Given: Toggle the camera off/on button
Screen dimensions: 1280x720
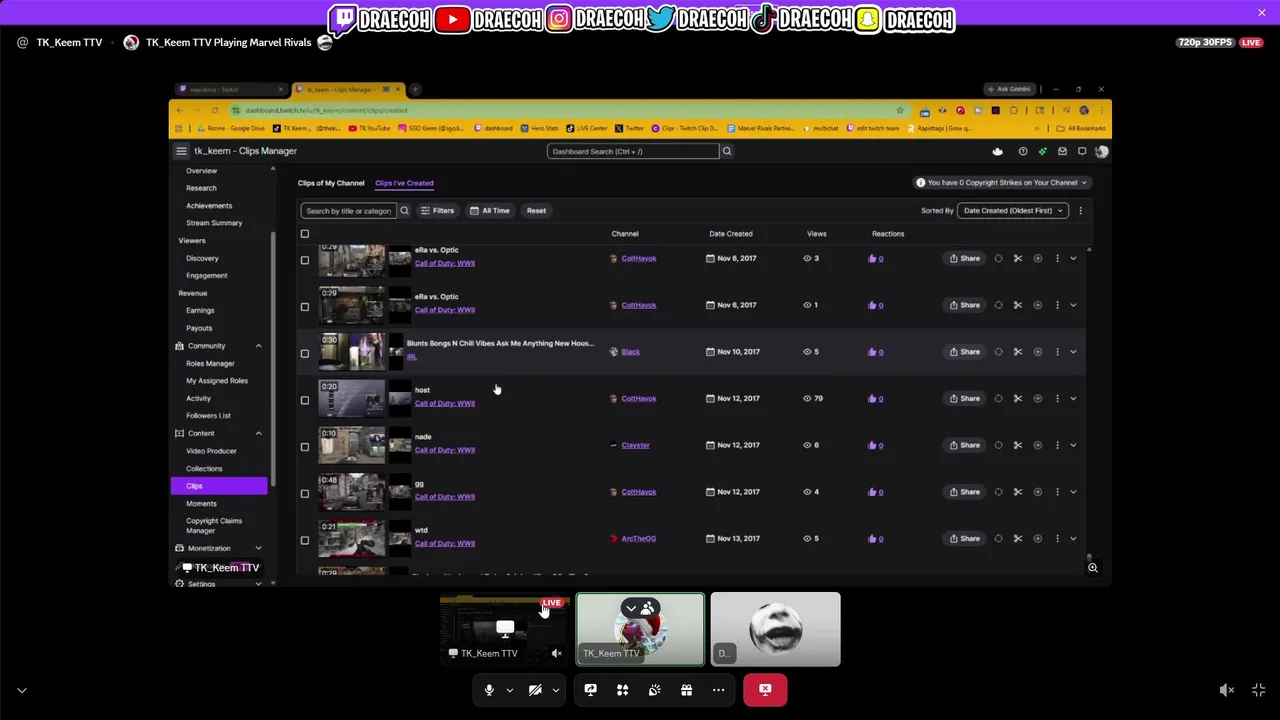Looking at the screenshot, I should [535, 690].
